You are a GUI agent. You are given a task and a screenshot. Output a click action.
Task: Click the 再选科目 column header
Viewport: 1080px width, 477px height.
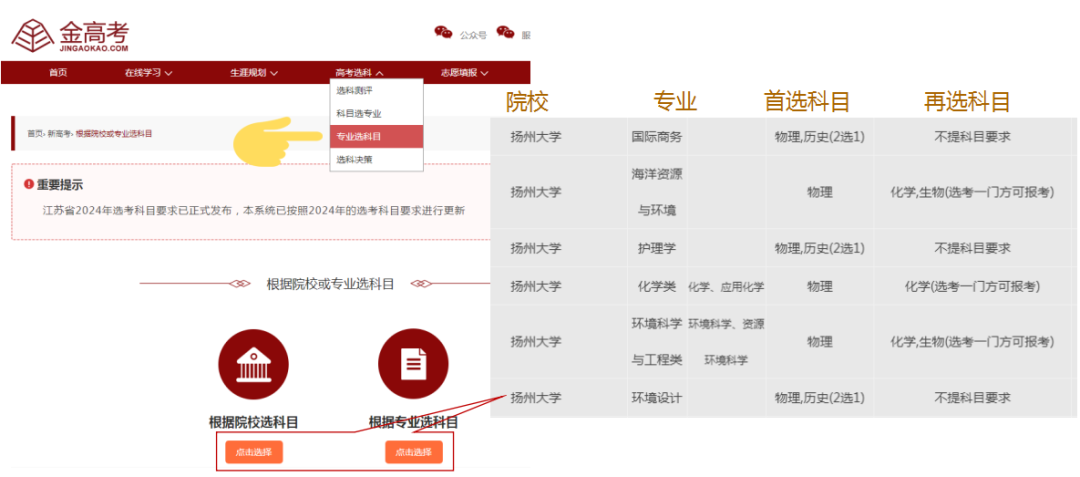pos(967,102)
